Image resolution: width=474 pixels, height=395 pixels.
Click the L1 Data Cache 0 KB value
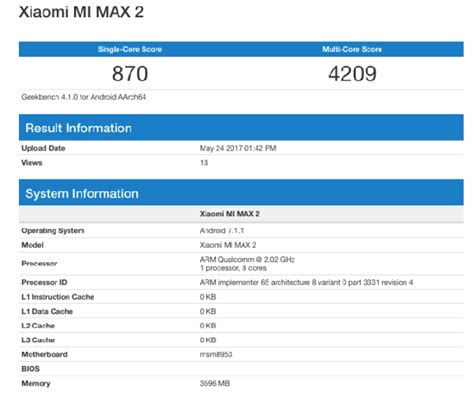[208, 311]
